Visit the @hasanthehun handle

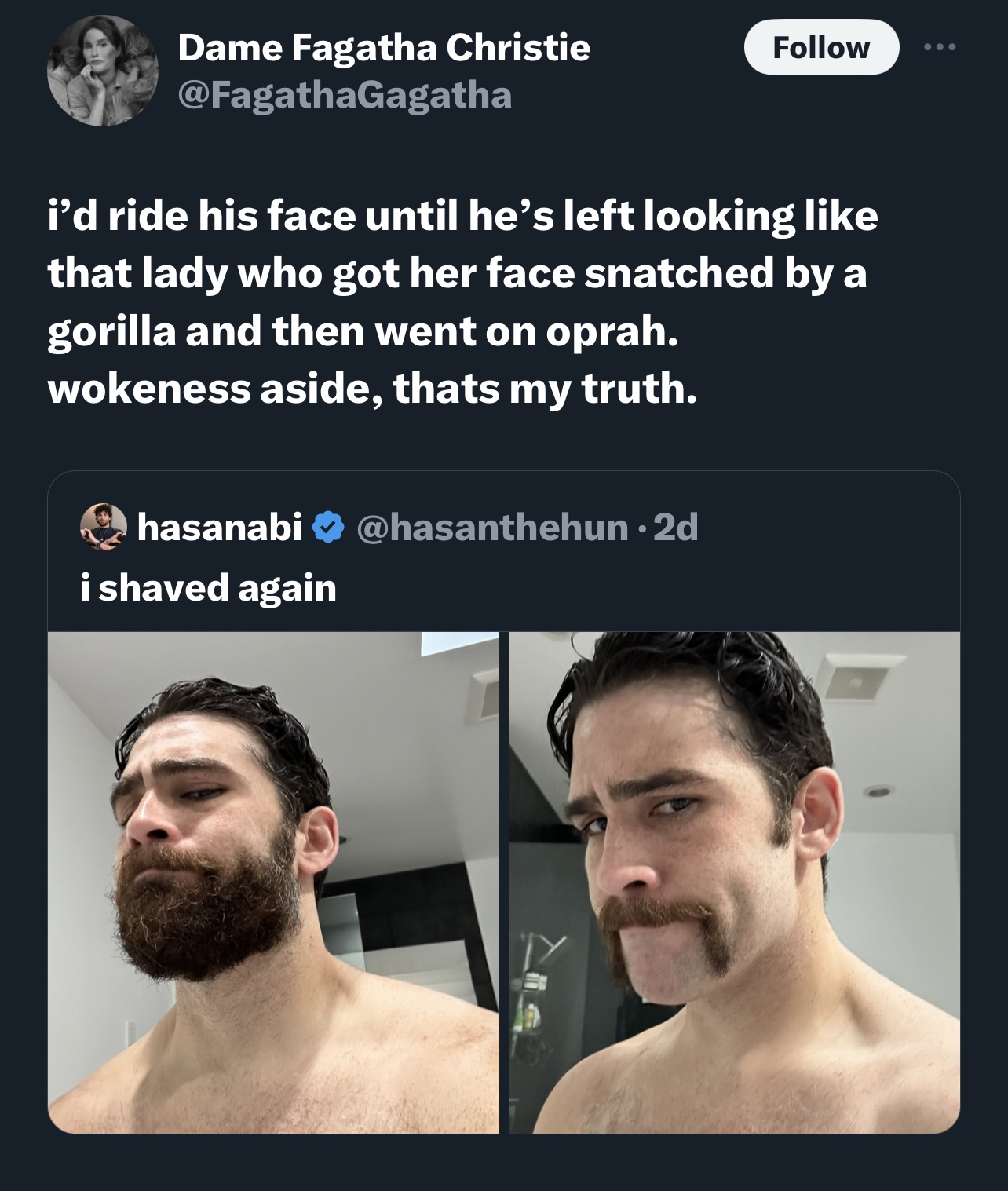[x=492, y=528]
